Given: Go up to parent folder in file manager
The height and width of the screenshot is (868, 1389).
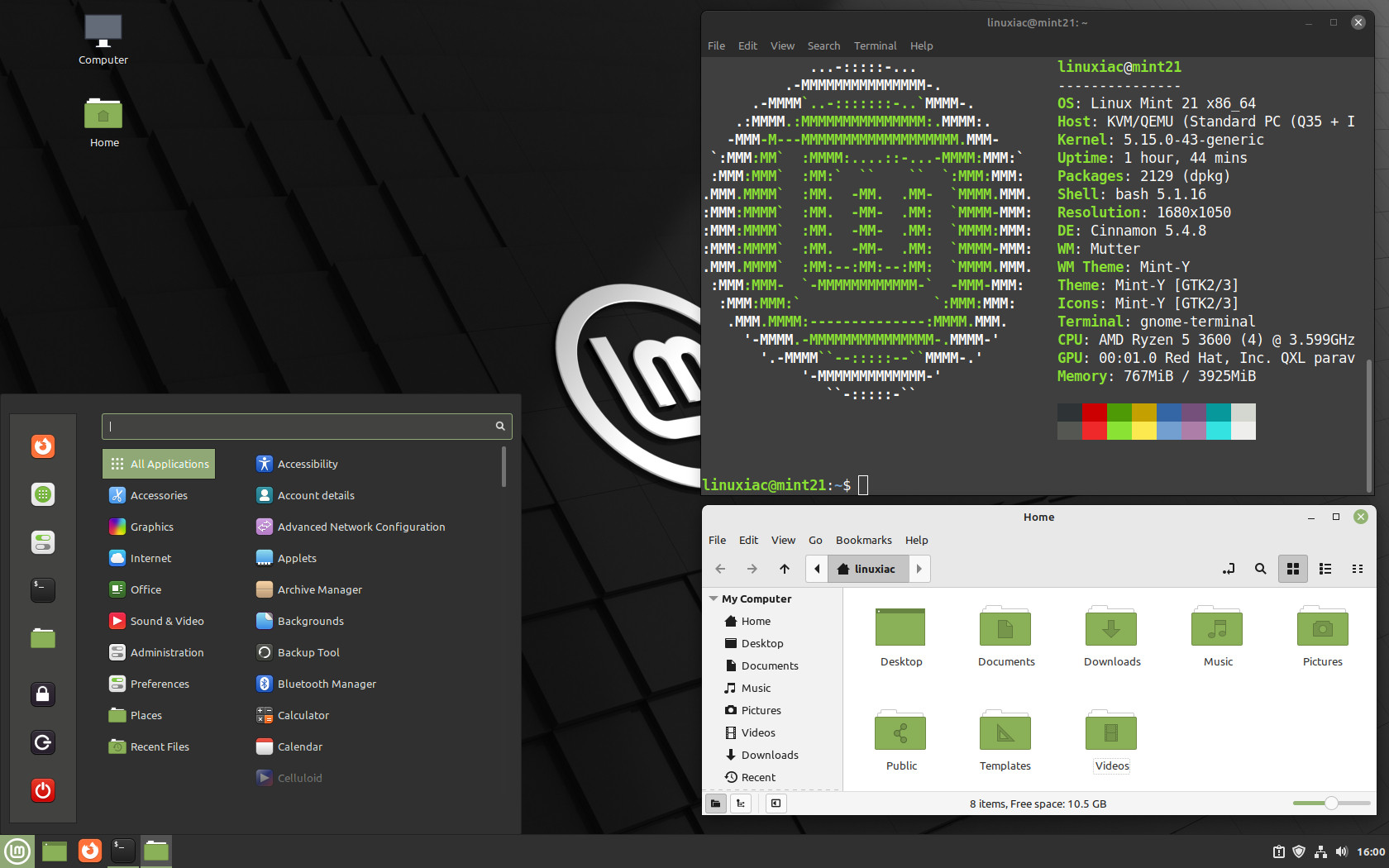Looking at the screenshot, I should click(785, 569).
